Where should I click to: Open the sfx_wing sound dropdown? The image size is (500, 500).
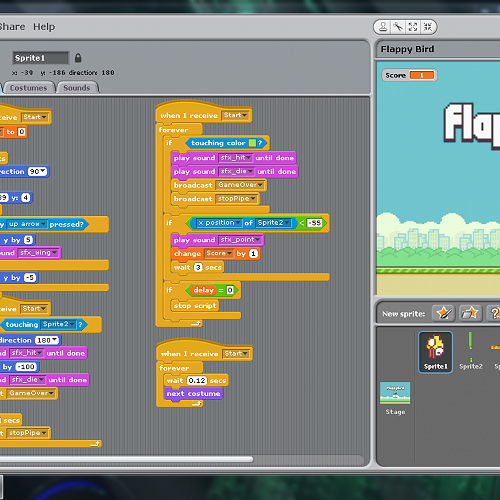pyautogui.click(x=38, y=253)
